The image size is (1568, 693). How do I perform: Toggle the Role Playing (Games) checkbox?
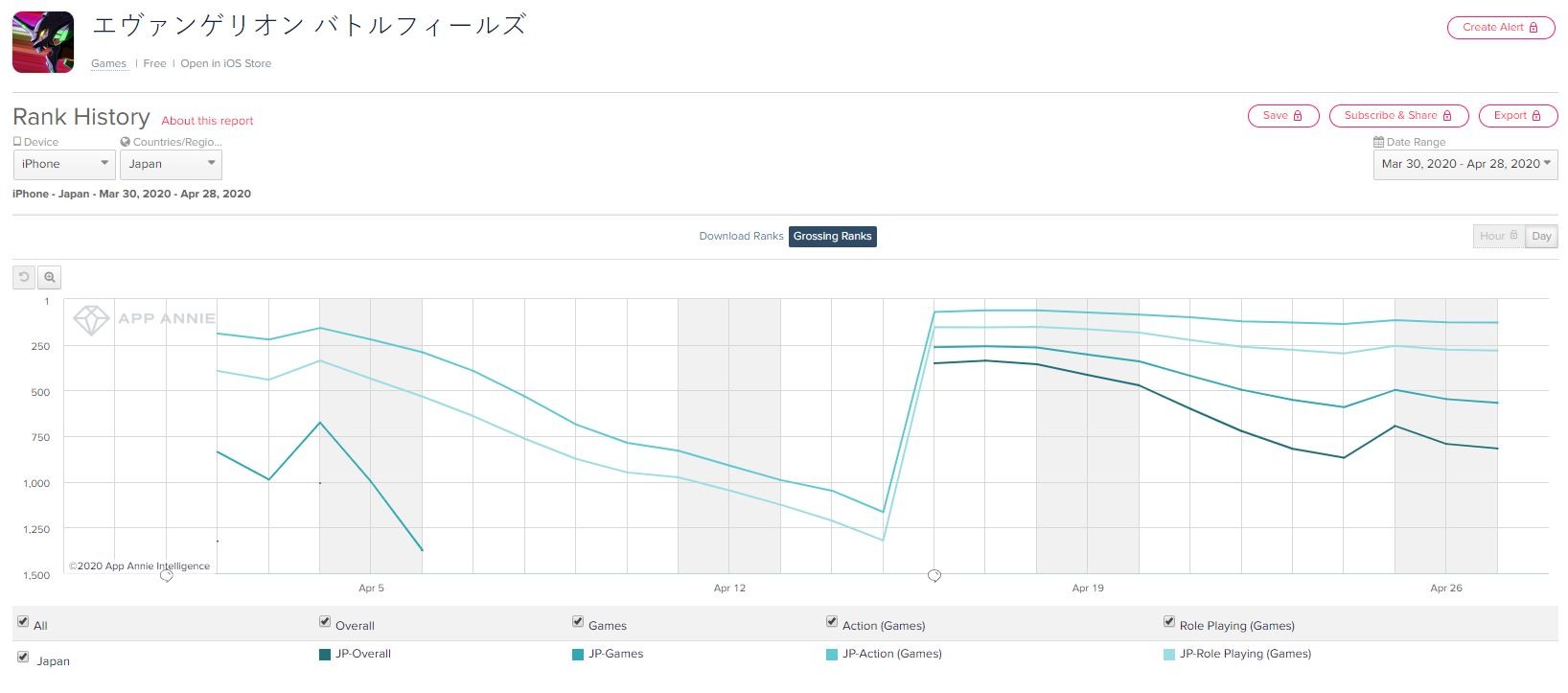[x=1169, y=622]
